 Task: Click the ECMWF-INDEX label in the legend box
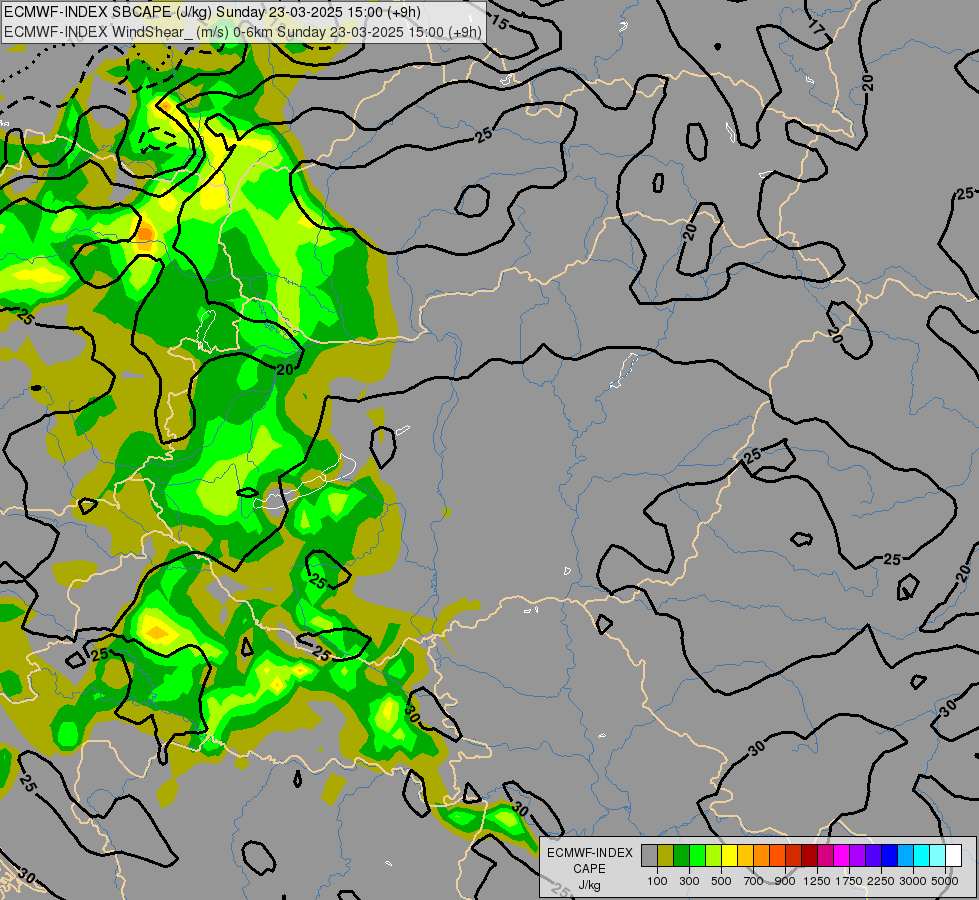pos(590,853)
